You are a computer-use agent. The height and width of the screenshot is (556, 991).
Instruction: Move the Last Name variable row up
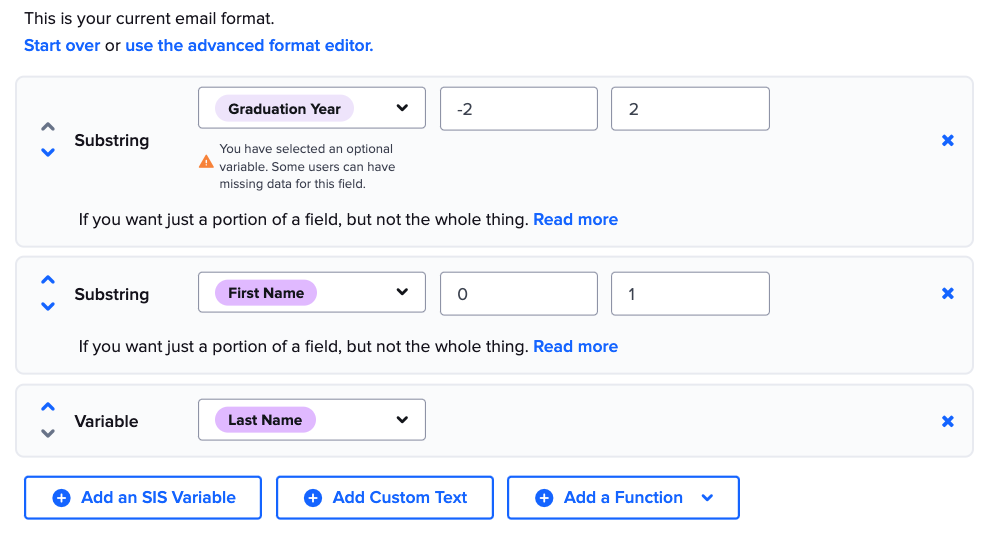(47, 408)
